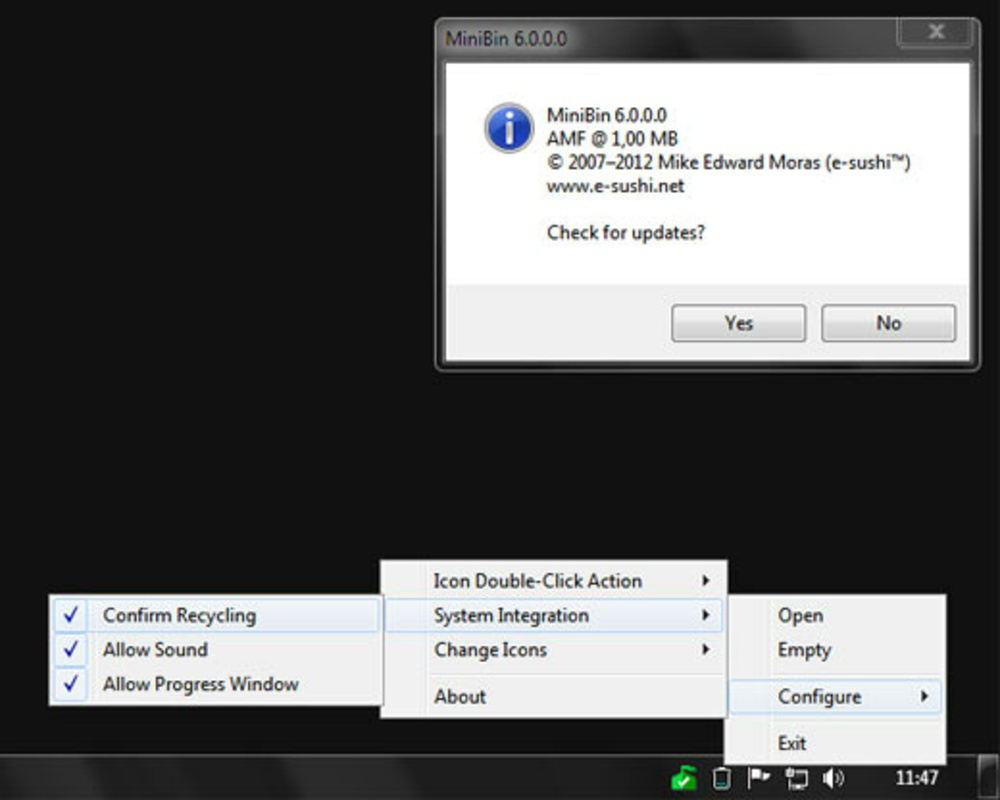
Task: Click the Show hidden icons arrow
Action: (658, 777)
